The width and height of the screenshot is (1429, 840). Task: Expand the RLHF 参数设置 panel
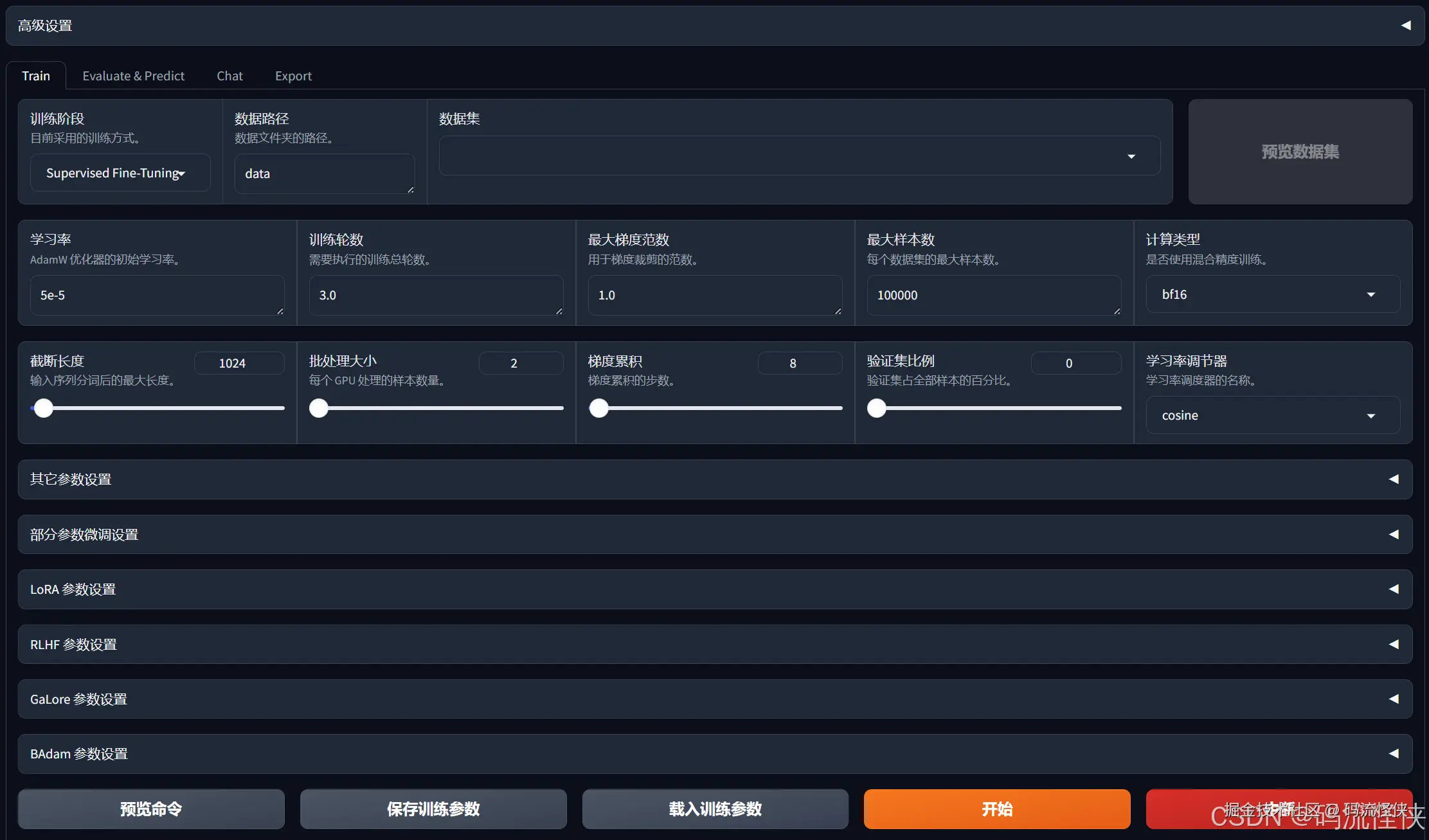tap(1393, 644)
